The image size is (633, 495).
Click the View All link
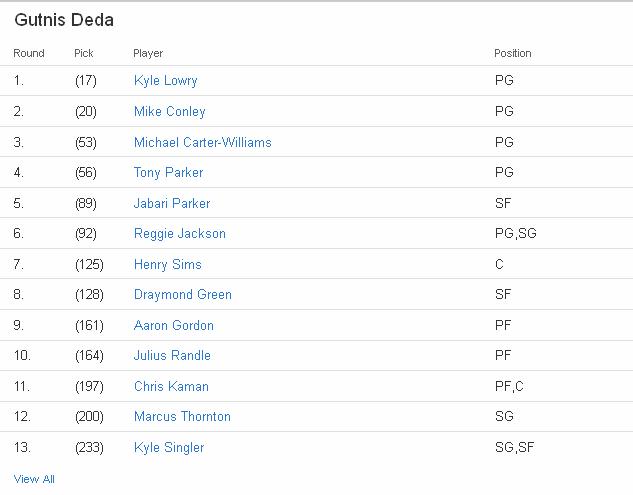pyautogui.click(x=34, y=479)
